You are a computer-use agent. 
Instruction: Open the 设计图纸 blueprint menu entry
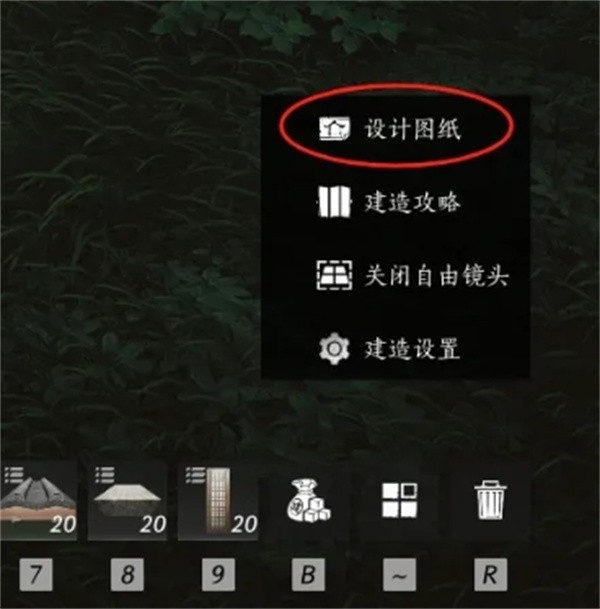(x=390, y=129)
